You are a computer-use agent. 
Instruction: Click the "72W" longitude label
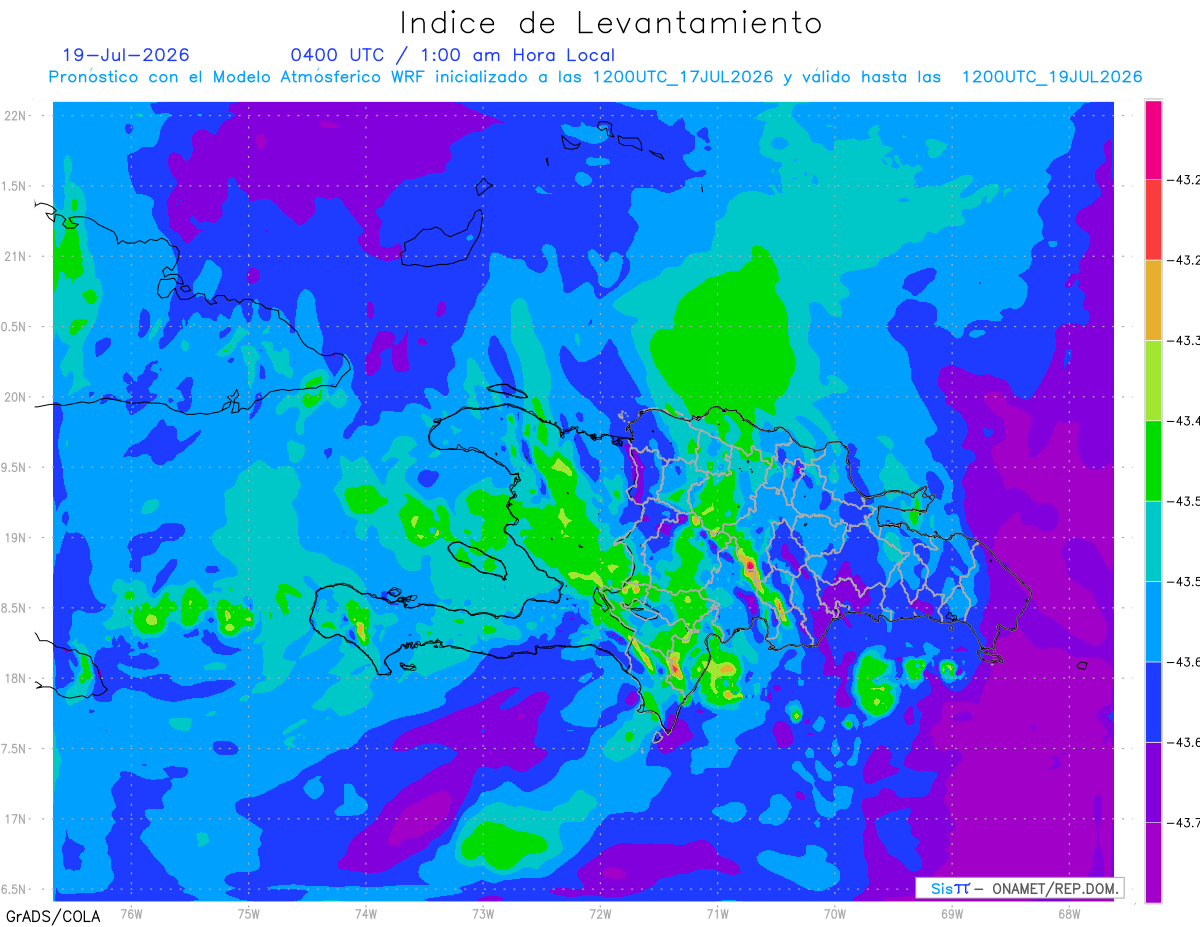click(600, 913)
